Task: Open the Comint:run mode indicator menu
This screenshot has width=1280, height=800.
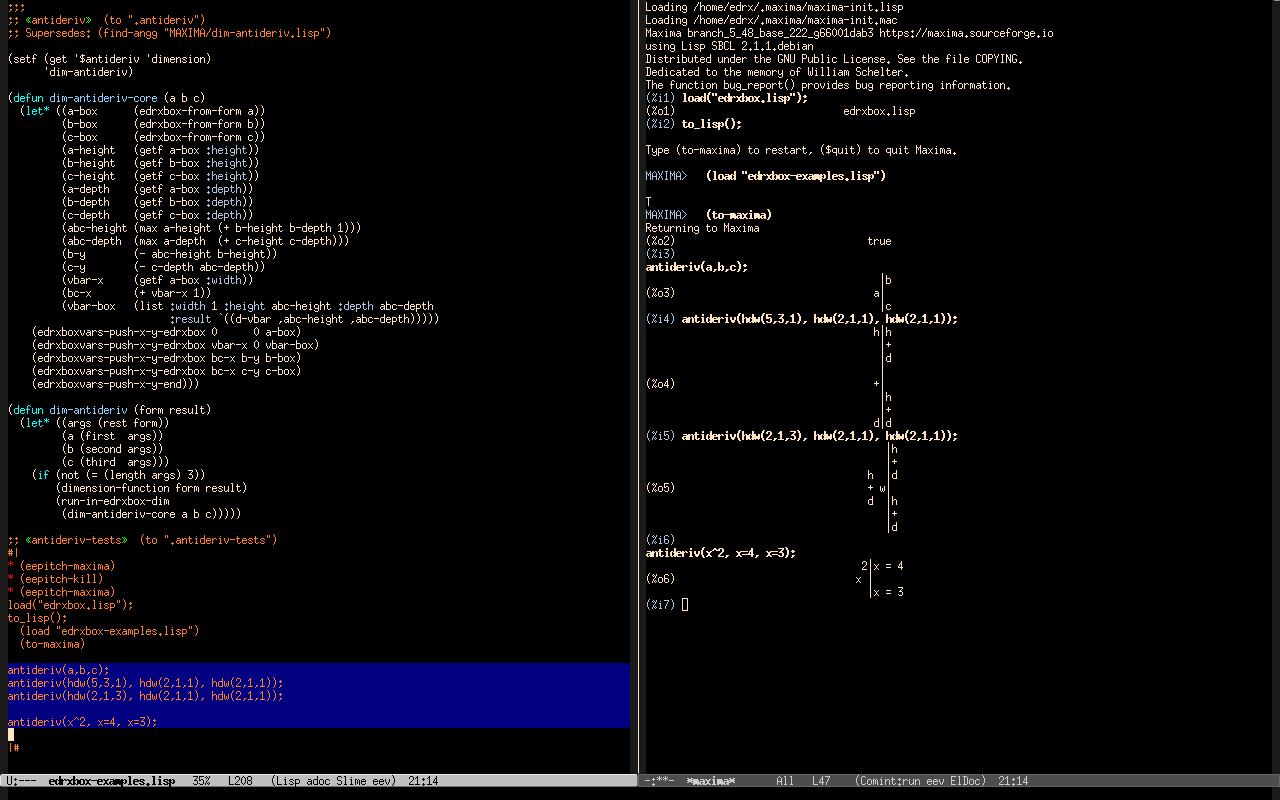Action: [x=888, y=781]
